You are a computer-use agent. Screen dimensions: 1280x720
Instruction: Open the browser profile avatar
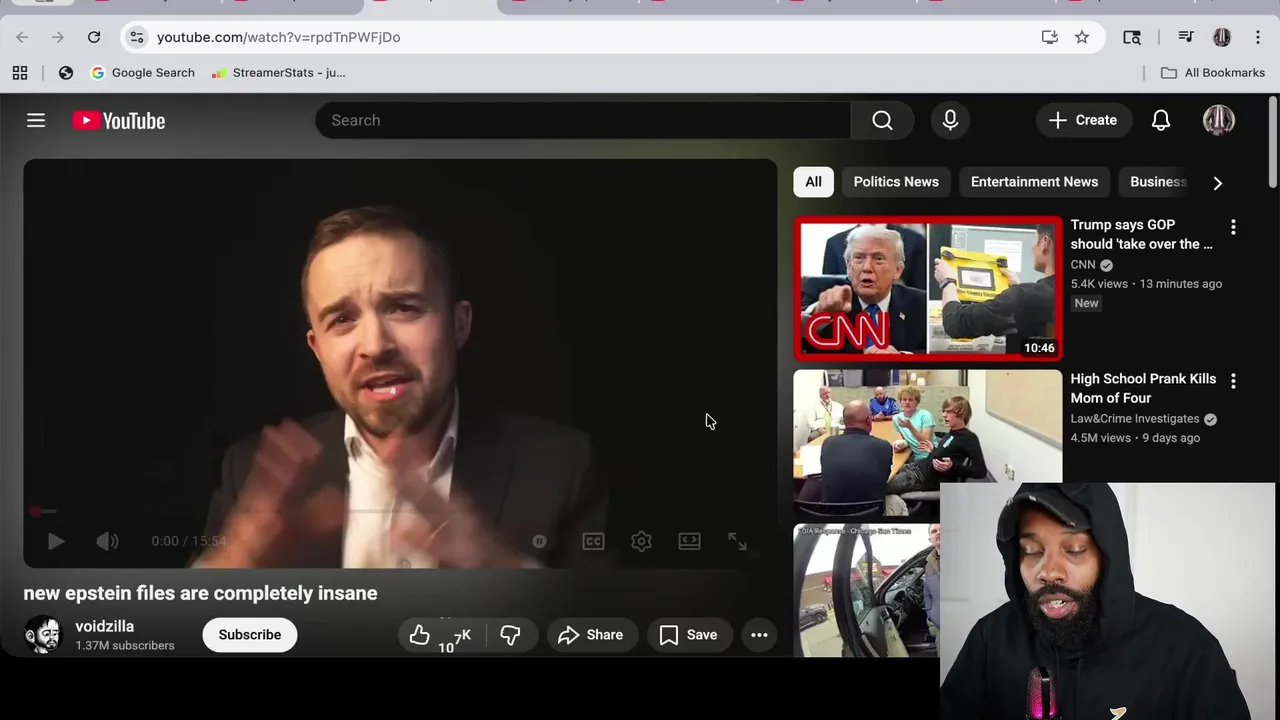tap(1222, 37)
